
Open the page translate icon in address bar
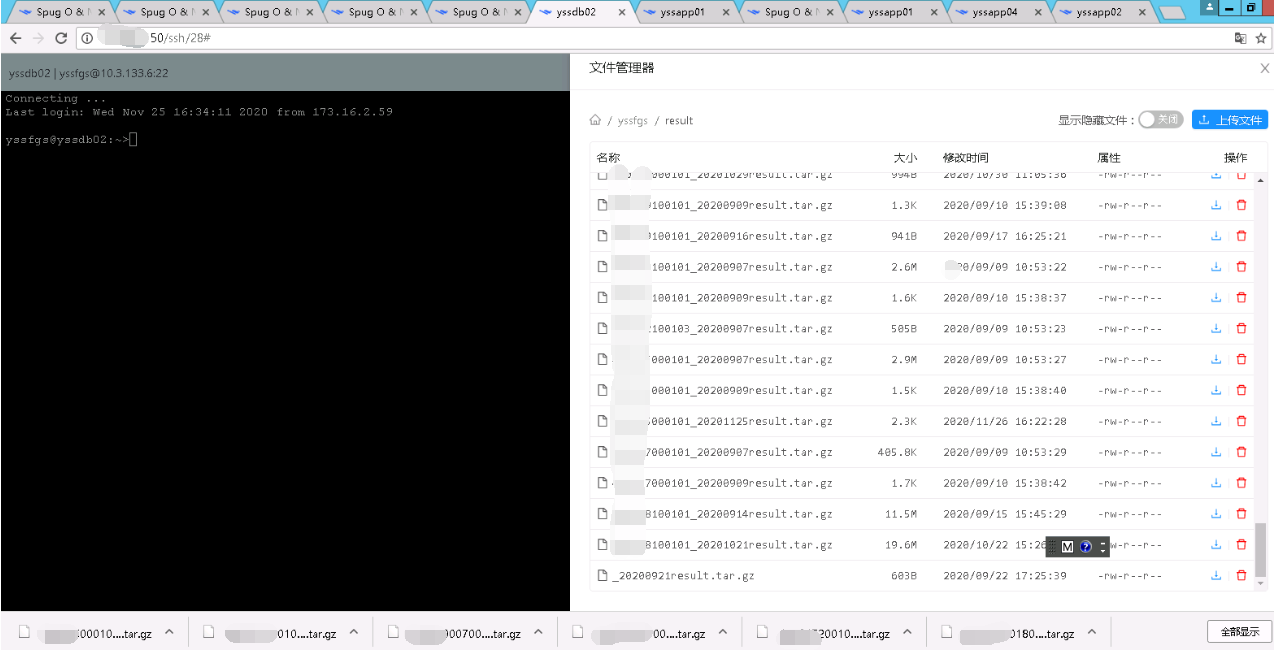1240,38
